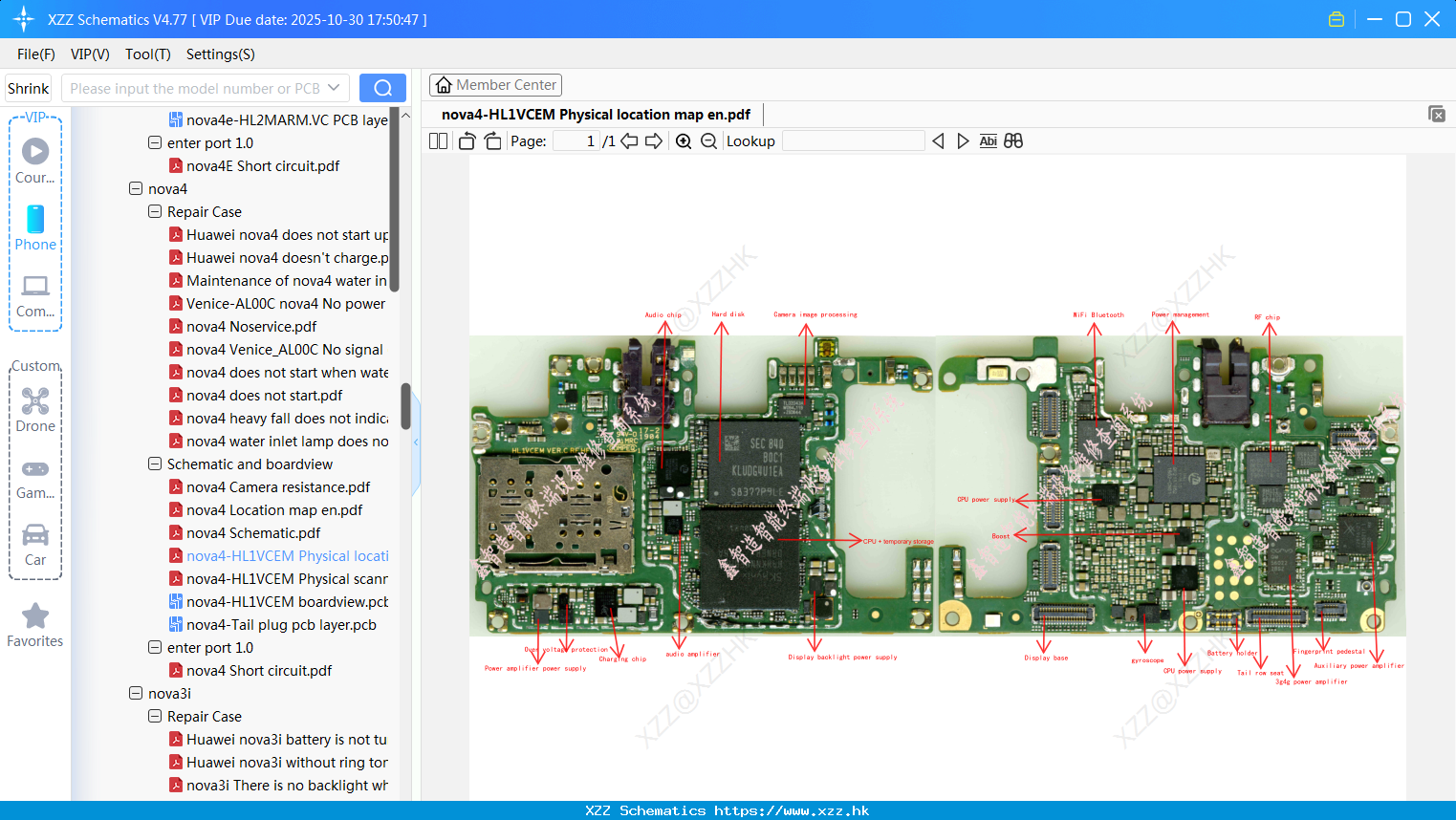
Task: Click the blue search magnifier button
Action: pyautogui.click(x=382, y=88)
